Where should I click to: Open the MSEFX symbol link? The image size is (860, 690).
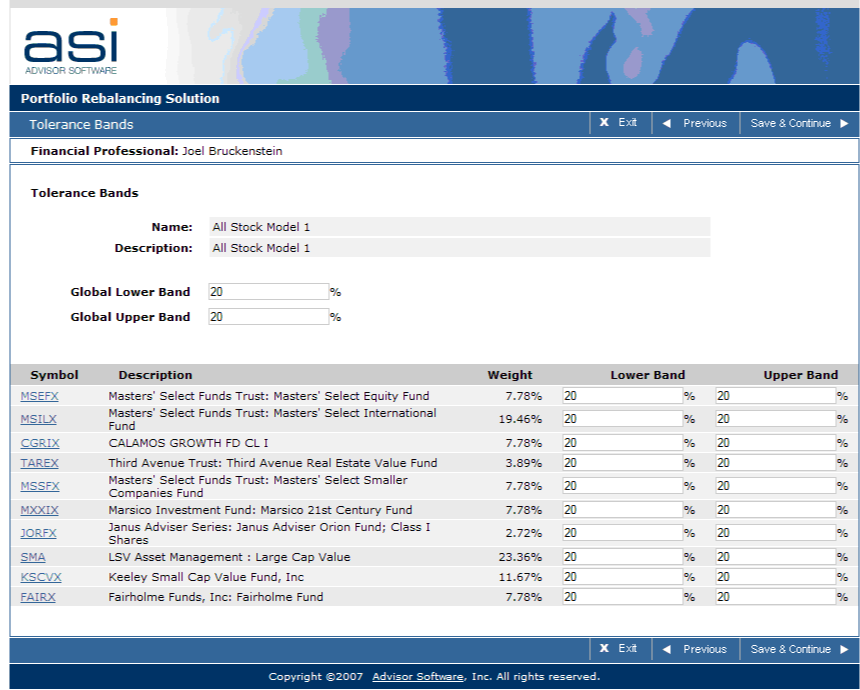[x=39, y=396]
